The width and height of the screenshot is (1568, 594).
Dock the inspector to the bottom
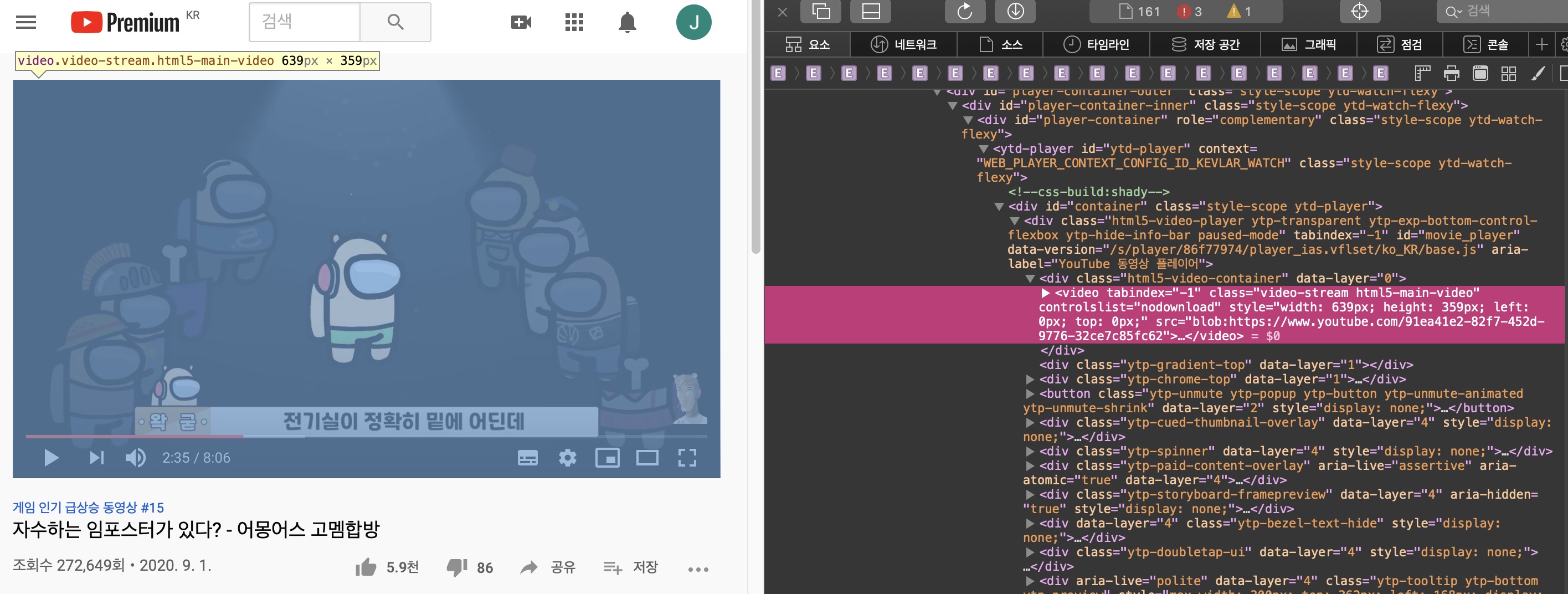point(871,12)
